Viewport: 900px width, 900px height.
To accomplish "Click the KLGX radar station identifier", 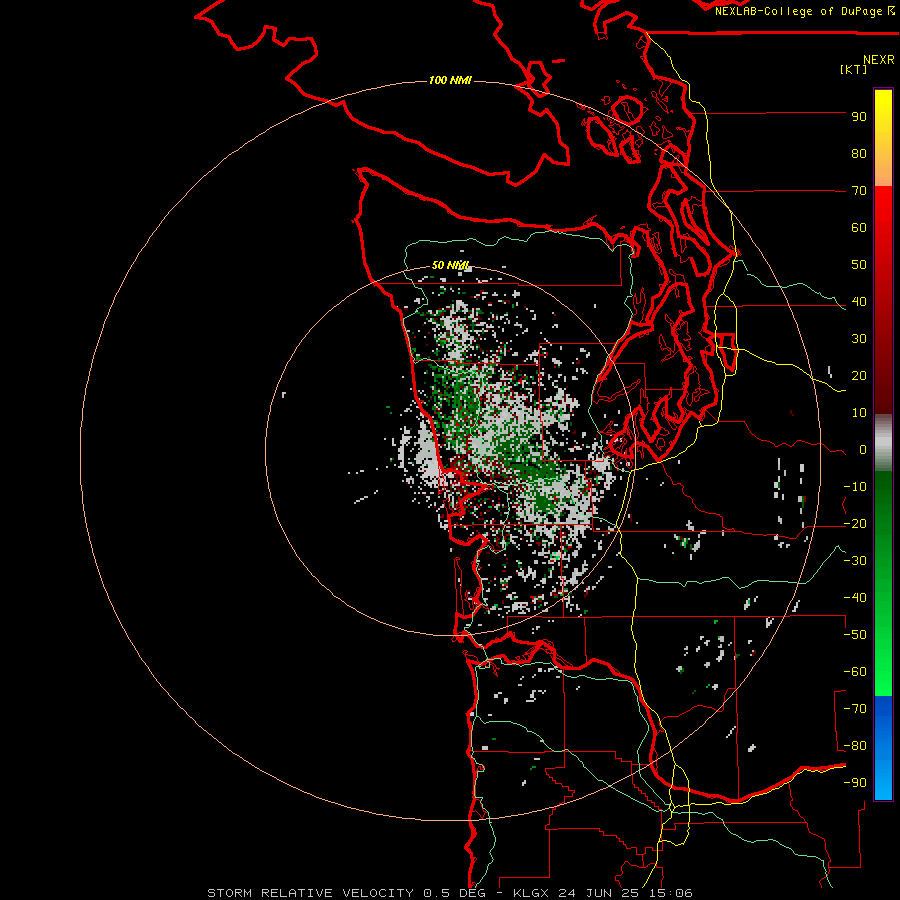I will pos(531,893).
